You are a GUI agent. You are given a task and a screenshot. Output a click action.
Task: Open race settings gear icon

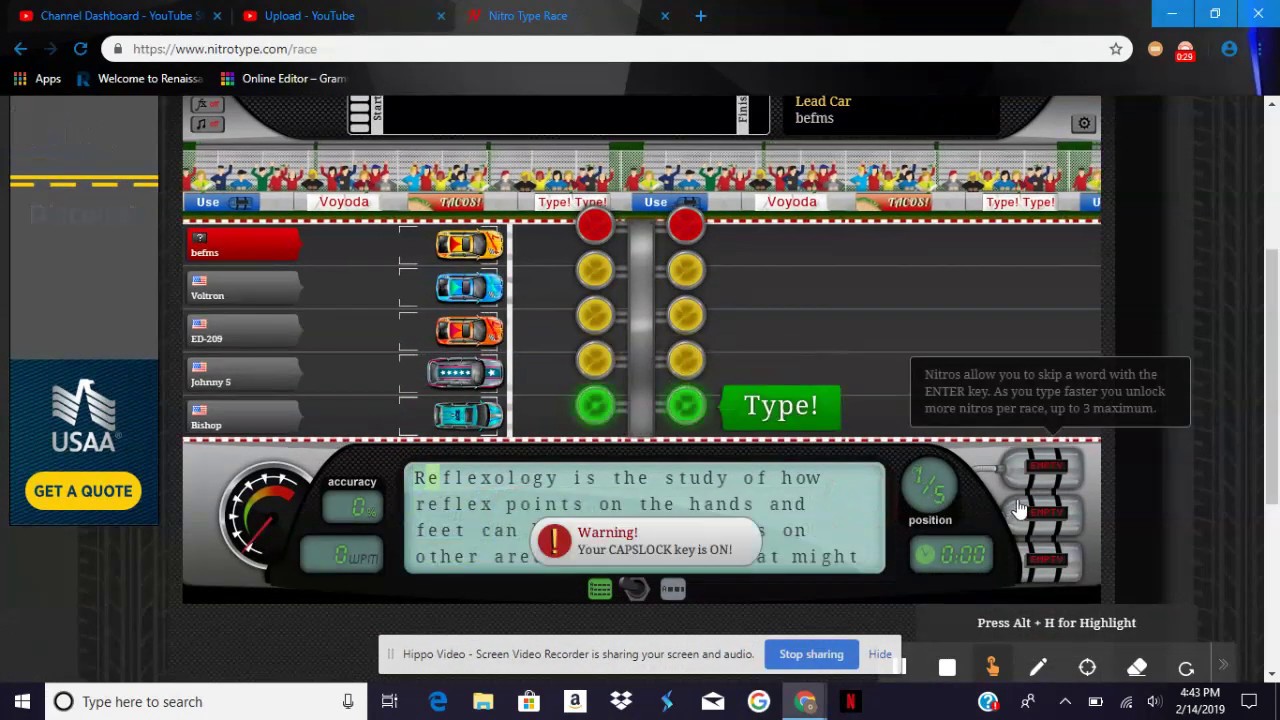[1084, 123]
